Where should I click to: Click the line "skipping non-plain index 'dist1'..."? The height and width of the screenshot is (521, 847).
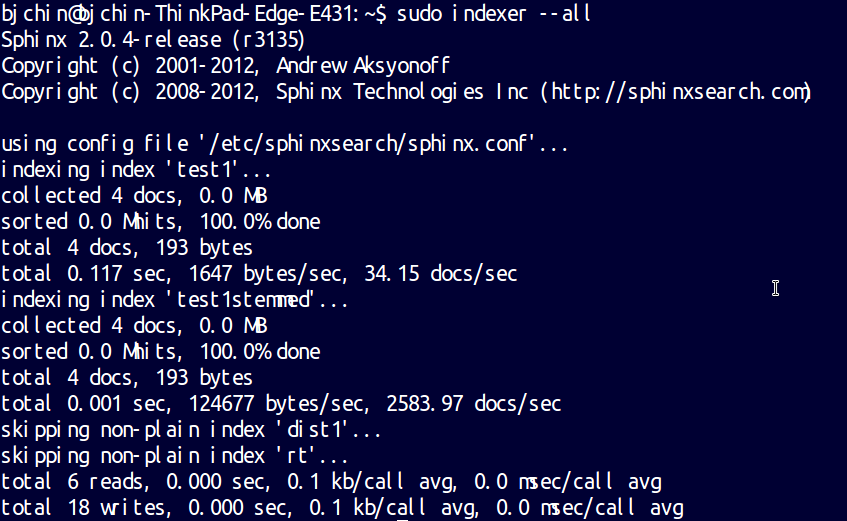coord(191,430)
